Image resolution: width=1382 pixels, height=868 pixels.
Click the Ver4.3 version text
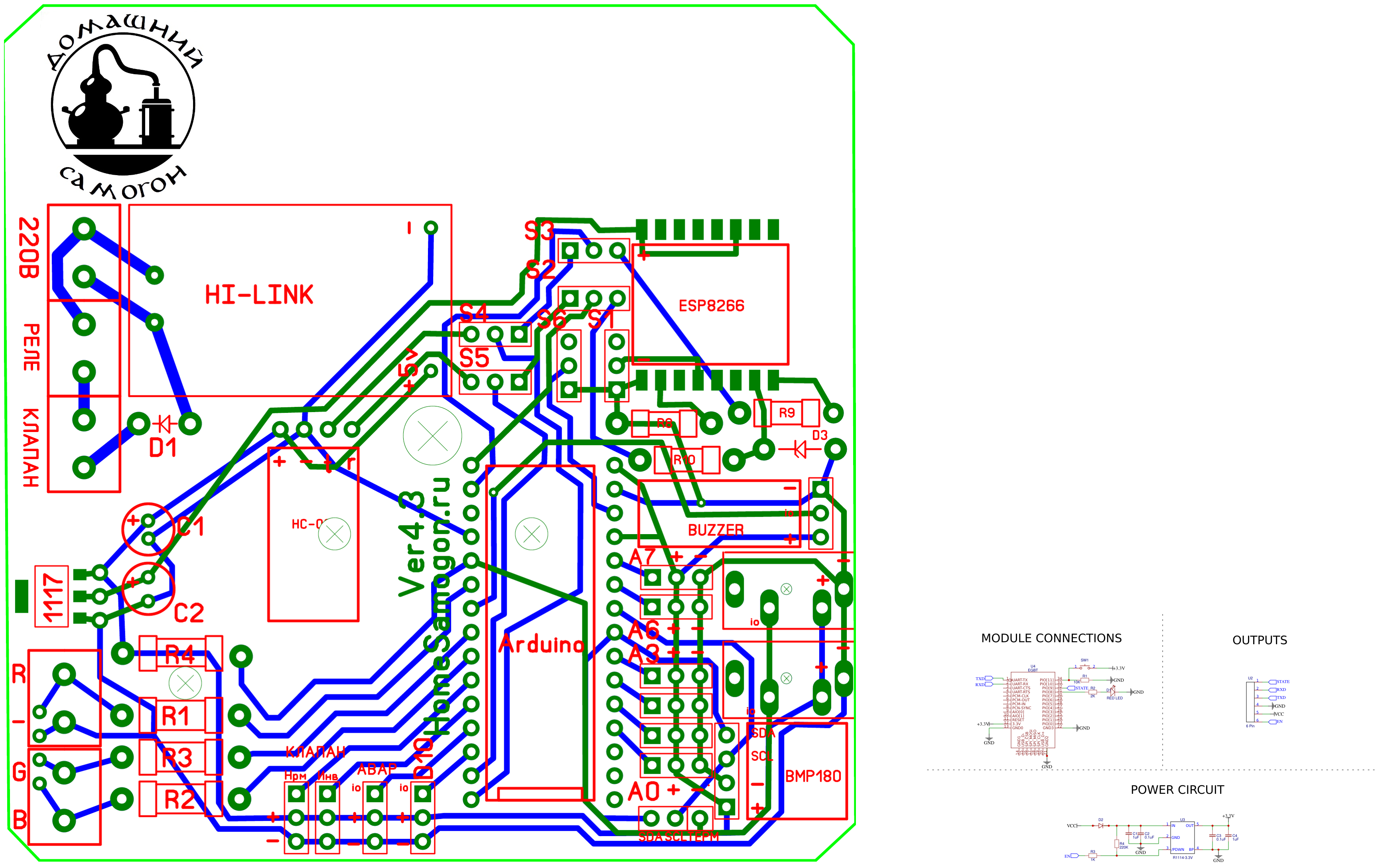[x=412, y=544]
